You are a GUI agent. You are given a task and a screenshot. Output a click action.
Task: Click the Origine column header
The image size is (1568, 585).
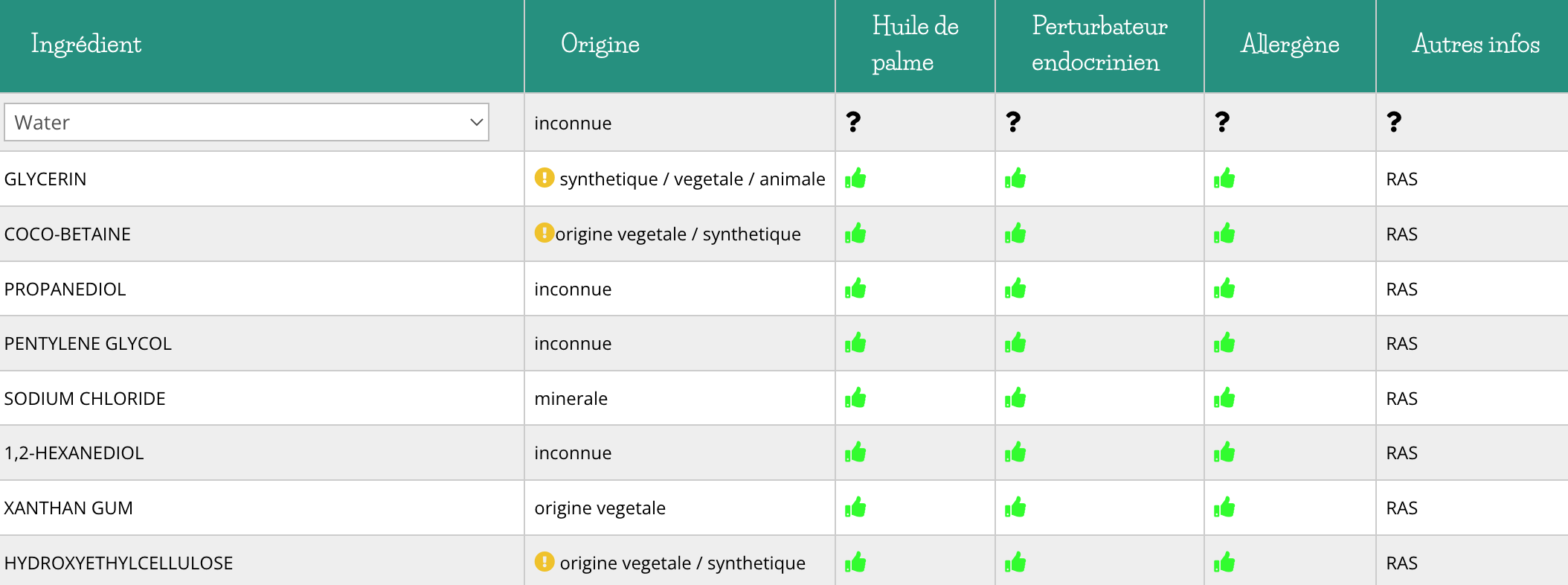600,44
